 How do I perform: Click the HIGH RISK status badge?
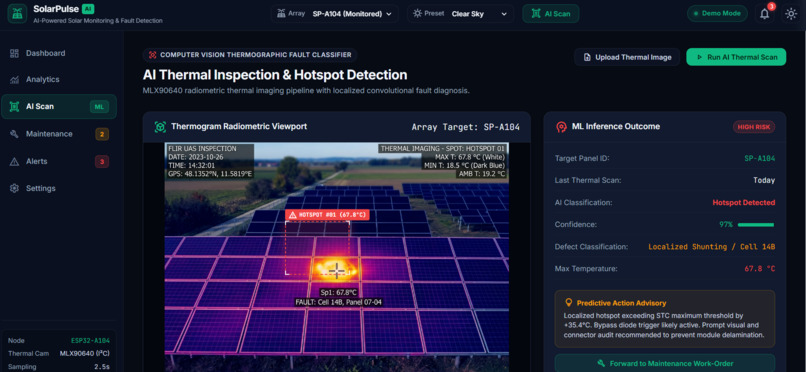(x=754, y=127)
